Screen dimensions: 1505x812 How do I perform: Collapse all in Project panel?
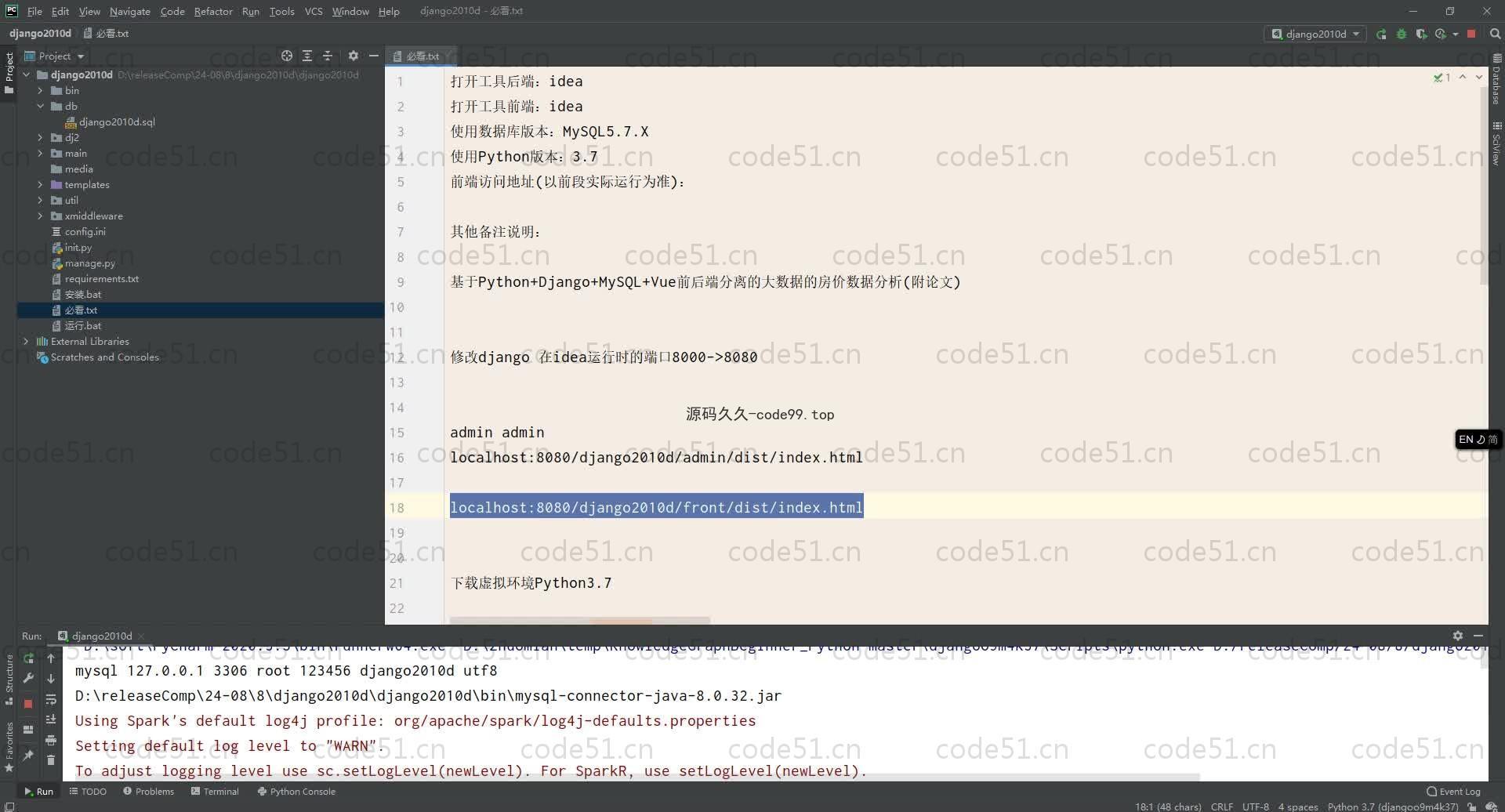(x=328, y=56)
